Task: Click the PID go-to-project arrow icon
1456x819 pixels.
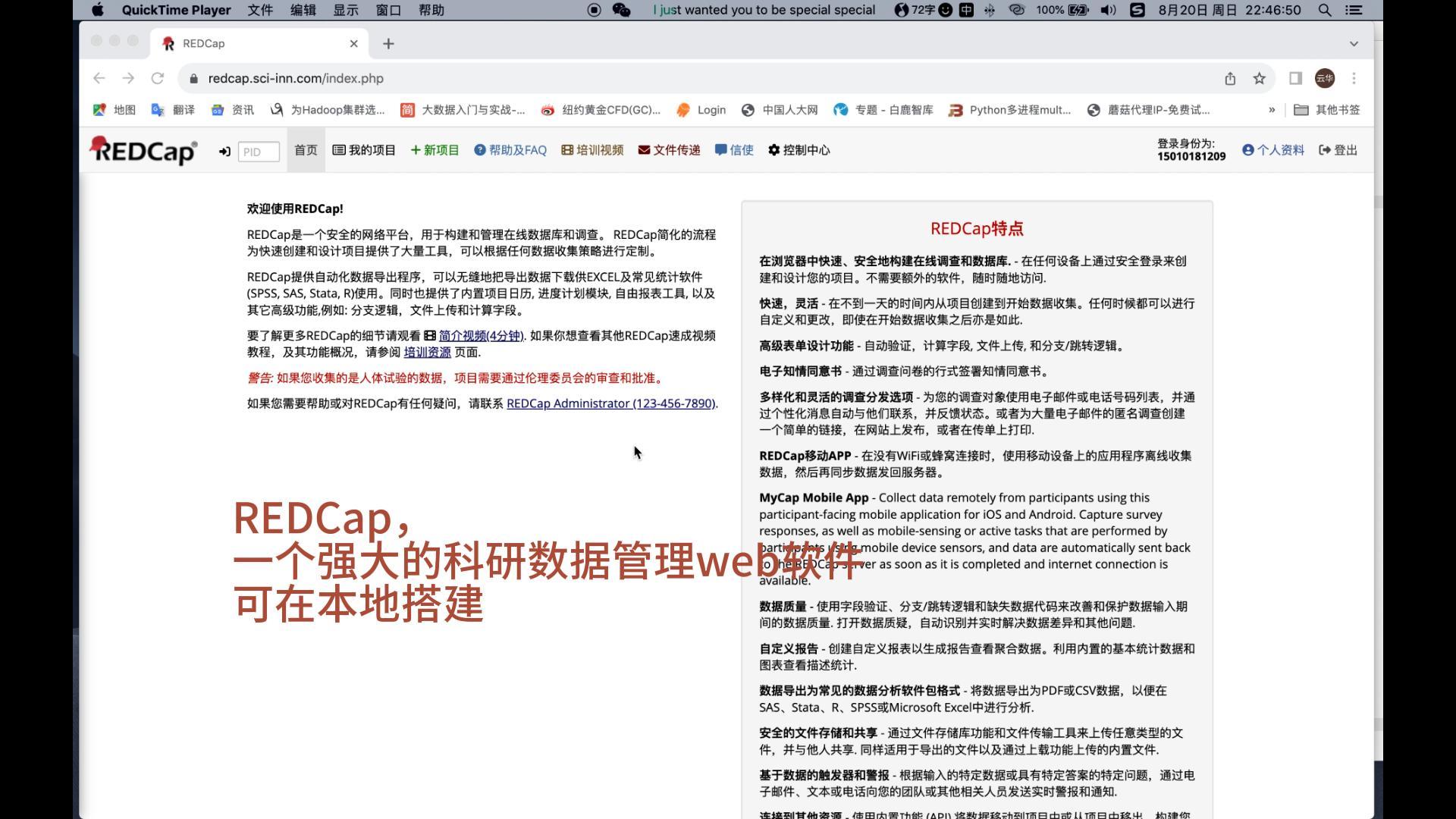Action: (224, 152)
